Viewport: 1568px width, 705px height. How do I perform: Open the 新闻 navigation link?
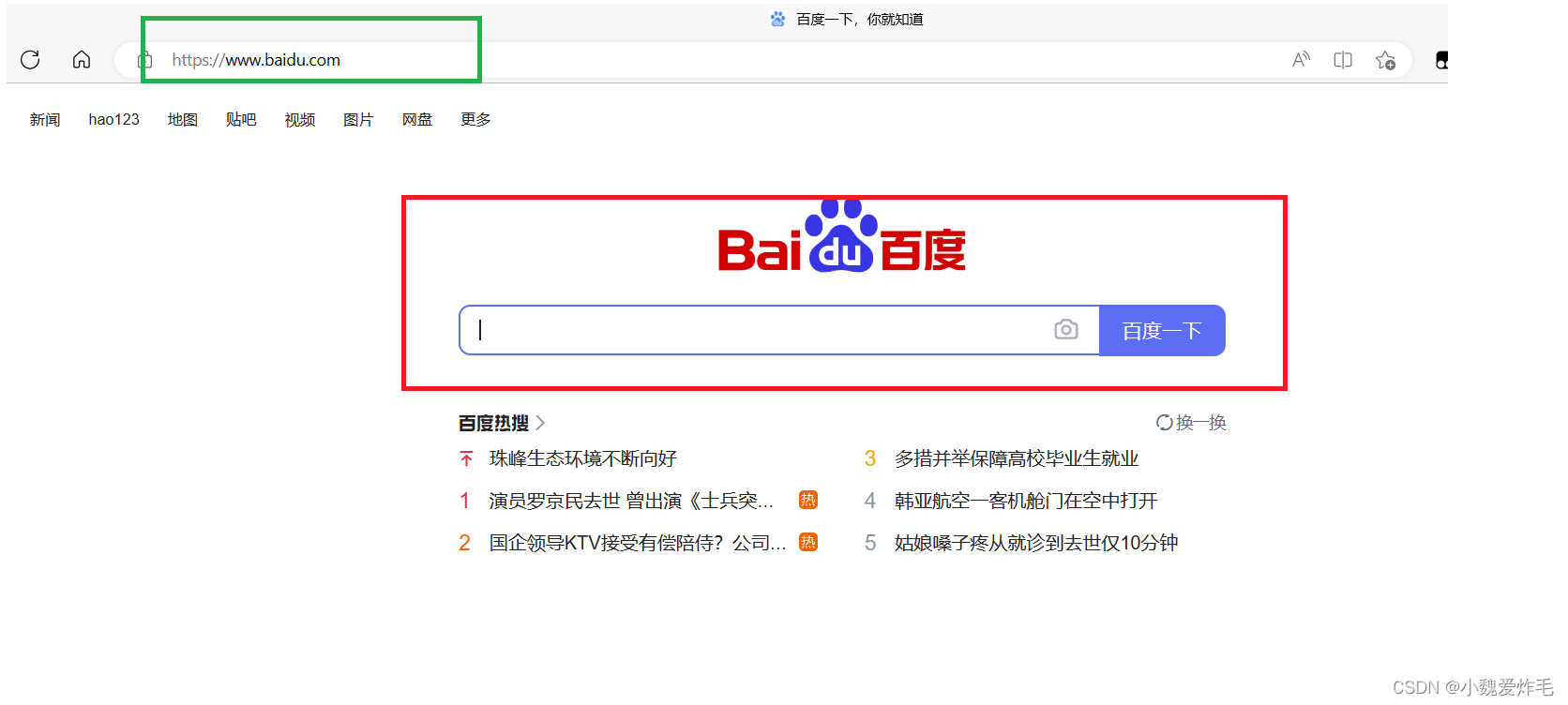(45, 120)
